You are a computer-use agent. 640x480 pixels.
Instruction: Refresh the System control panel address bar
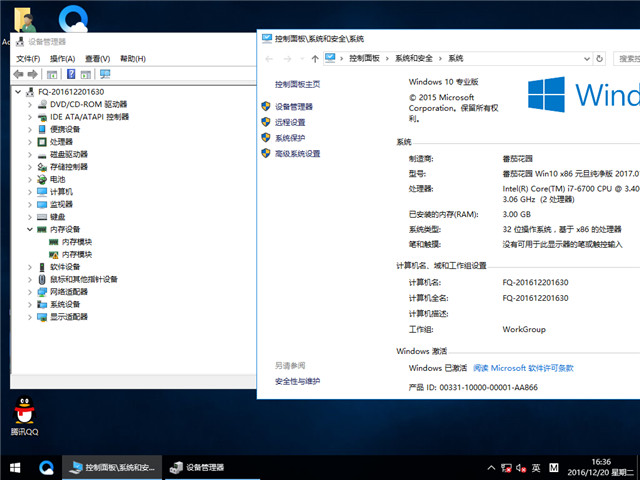point(599,59)
